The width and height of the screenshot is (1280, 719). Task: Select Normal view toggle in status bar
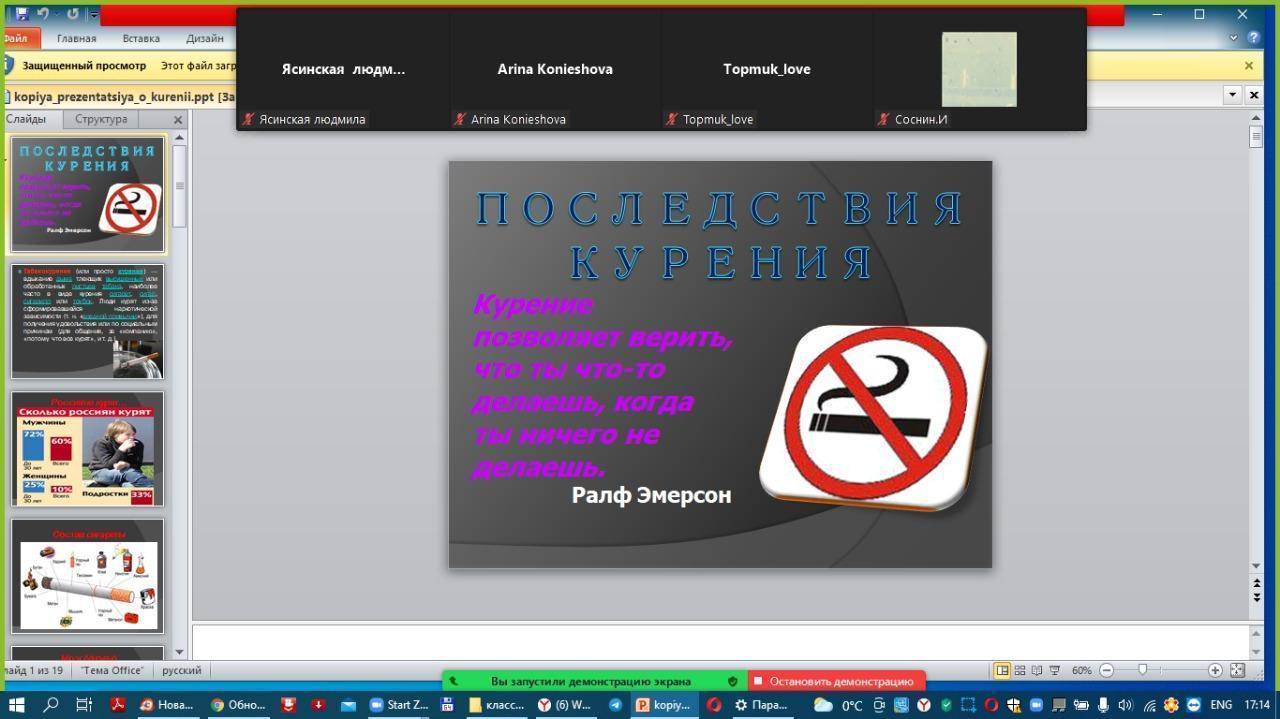tap(1002, 670)
